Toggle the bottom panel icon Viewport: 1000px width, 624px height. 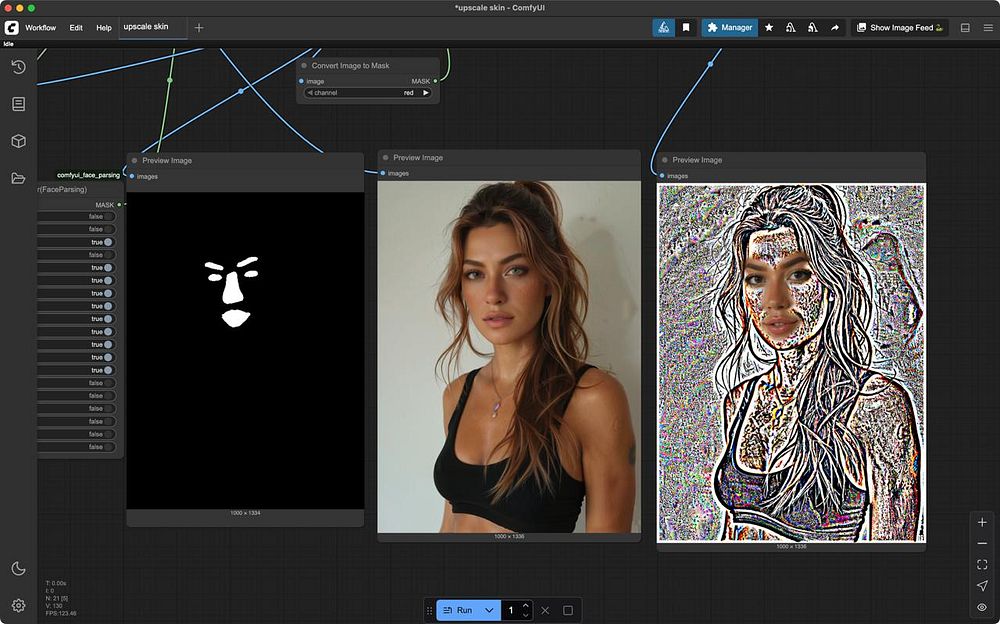click(x=965, y=28)
